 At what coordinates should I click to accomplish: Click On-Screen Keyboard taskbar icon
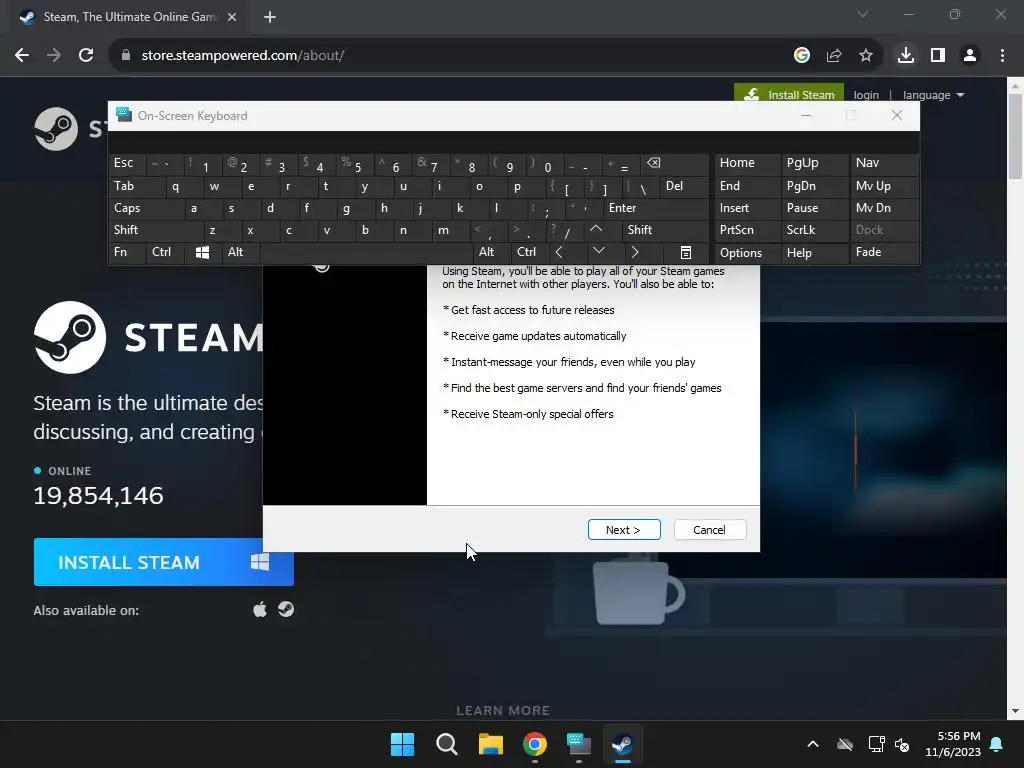579,744
